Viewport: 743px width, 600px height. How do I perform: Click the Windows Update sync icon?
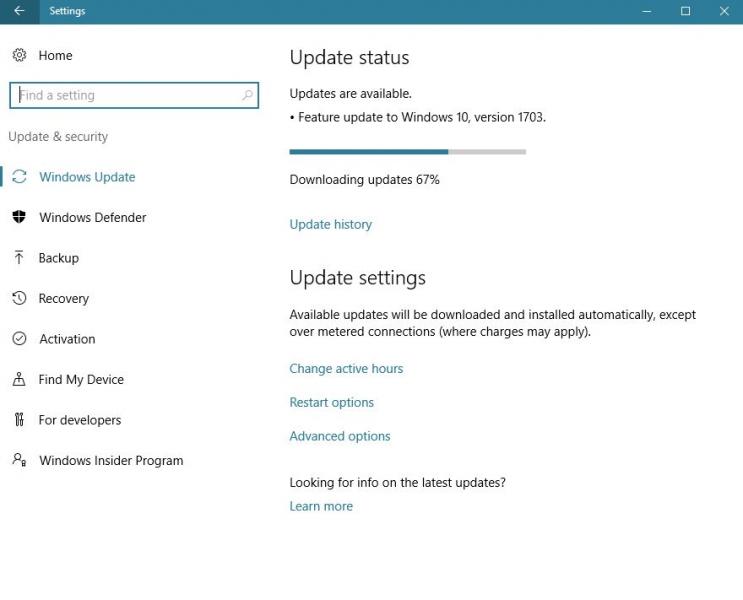point(19,177)
